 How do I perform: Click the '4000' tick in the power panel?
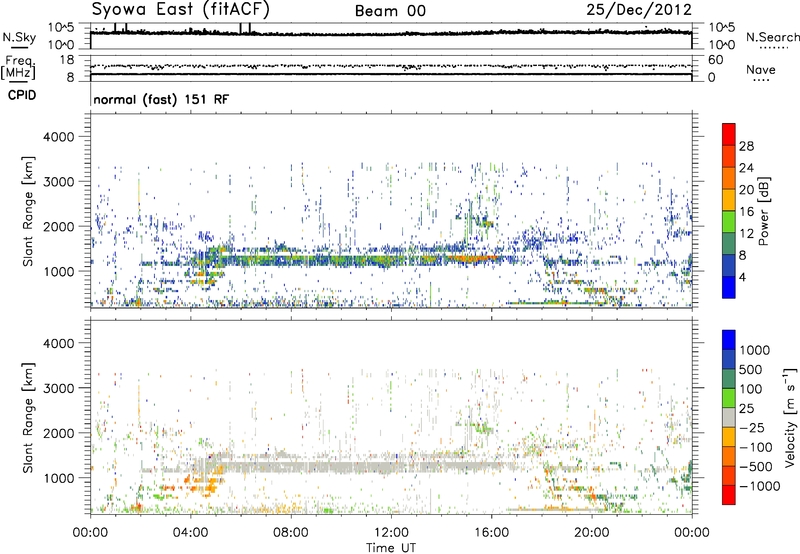(x=58, y=137)
